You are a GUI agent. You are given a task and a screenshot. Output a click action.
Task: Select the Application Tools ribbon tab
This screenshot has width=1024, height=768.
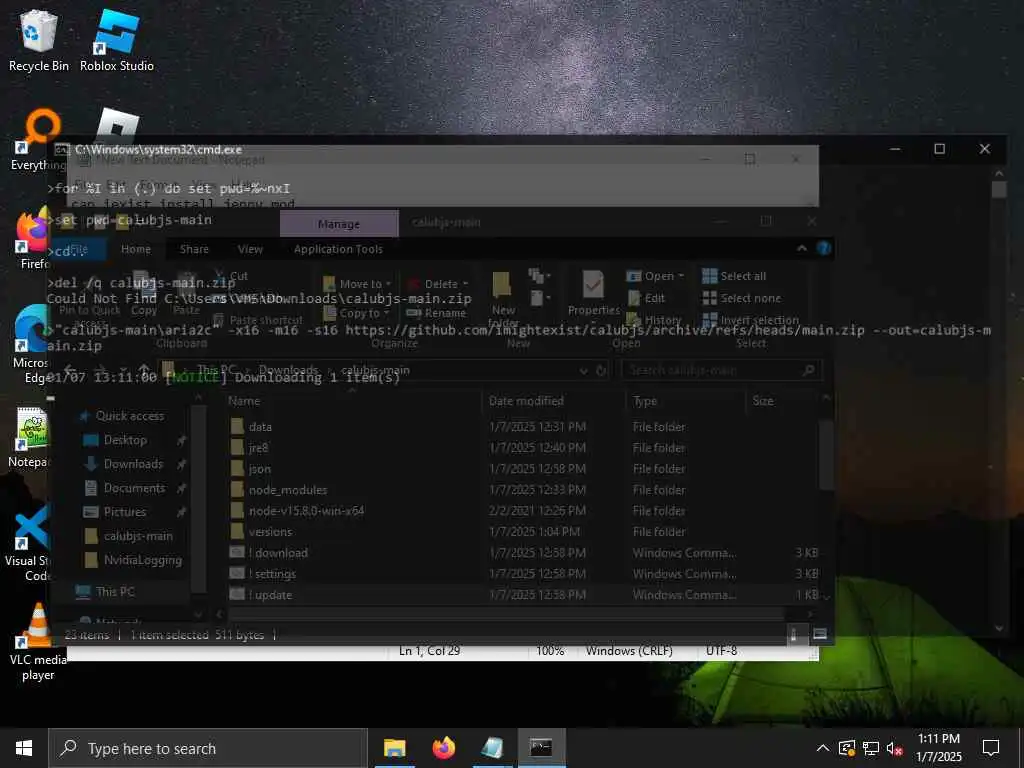pos(338,249)
